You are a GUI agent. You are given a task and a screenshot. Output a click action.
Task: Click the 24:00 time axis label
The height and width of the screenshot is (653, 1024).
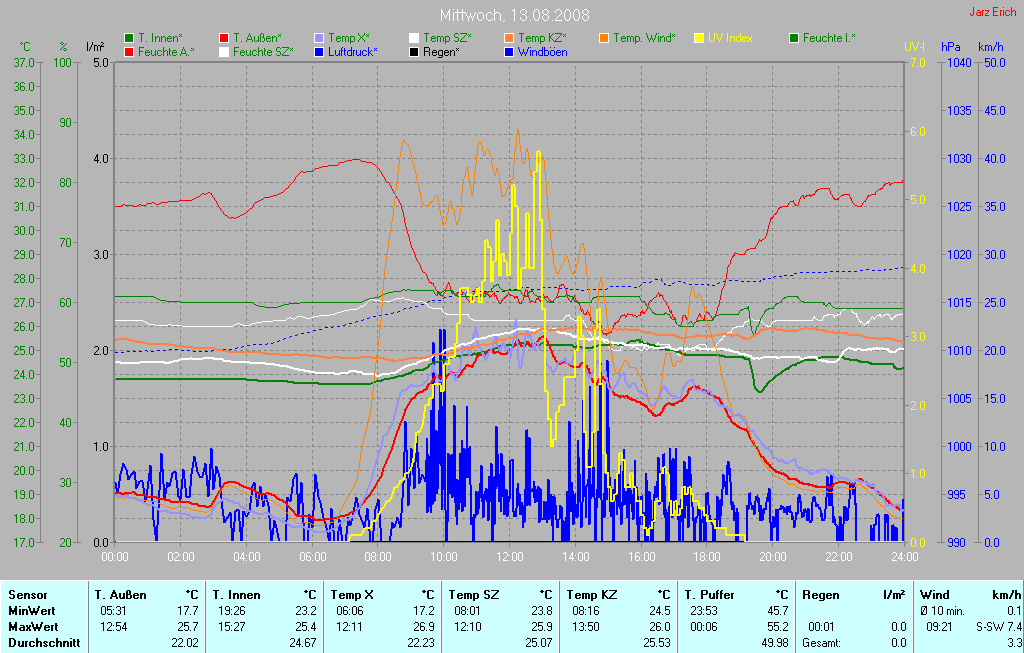coord(904,557)
